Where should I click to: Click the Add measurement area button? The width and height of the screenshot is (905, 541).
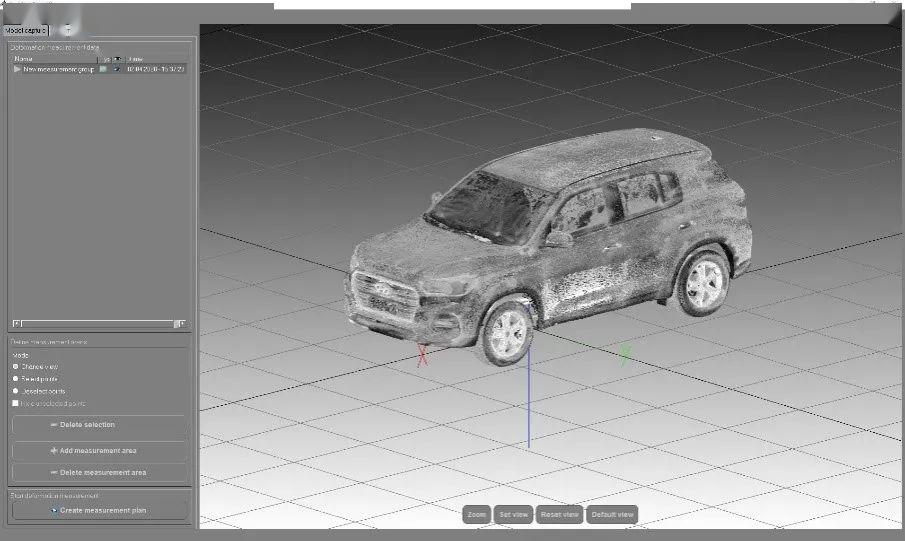(x=99, y=450)
